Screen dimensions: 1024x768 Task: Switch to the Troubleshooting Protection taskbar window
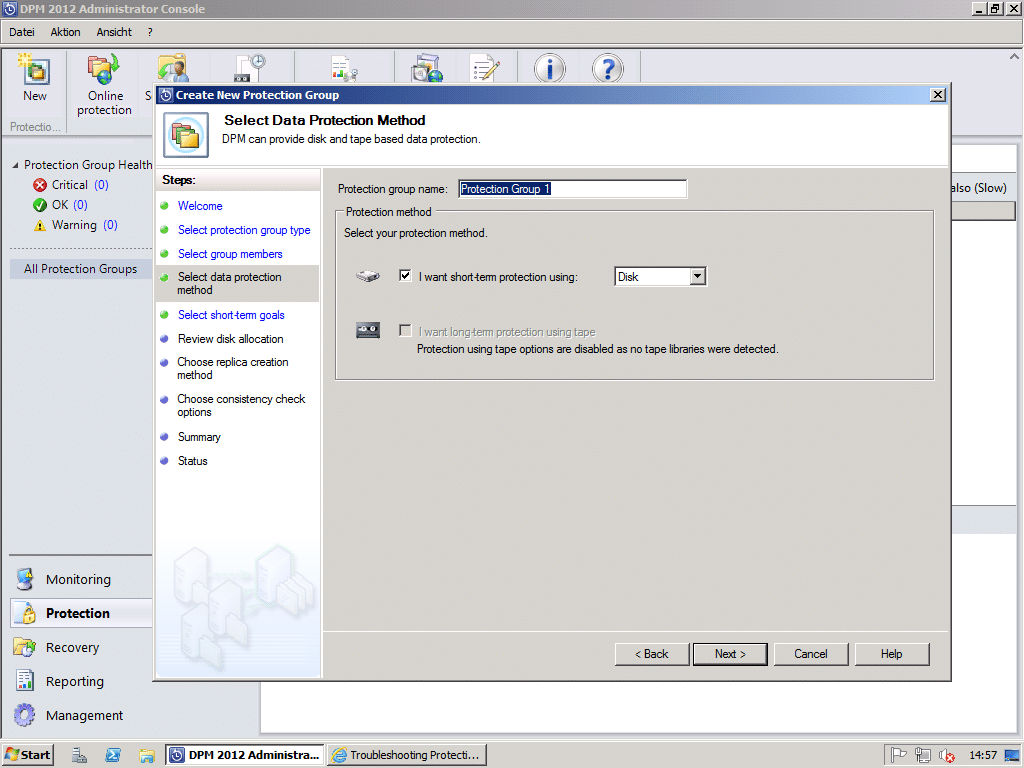pyautogui.click(x=407, y=755)
